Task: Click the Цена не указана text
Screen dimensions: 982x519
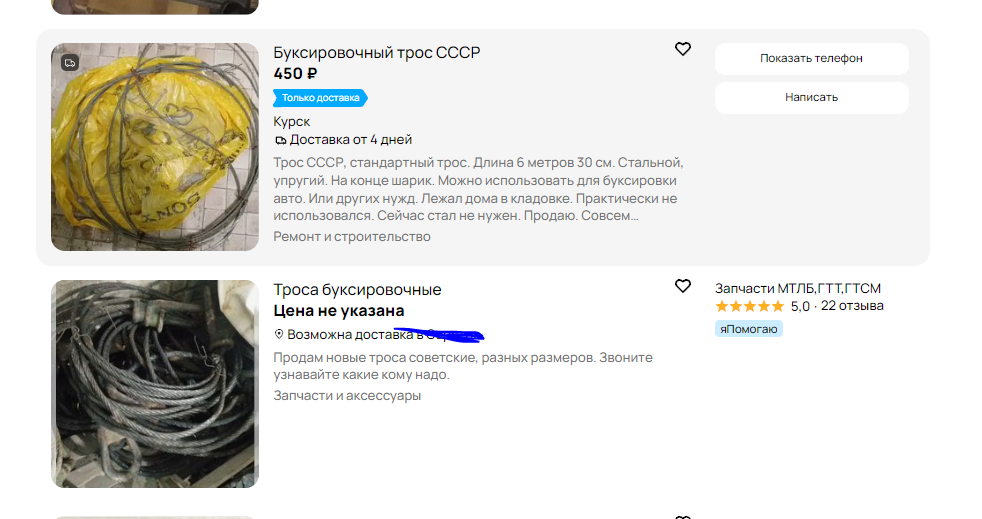Action: (339, 311)
